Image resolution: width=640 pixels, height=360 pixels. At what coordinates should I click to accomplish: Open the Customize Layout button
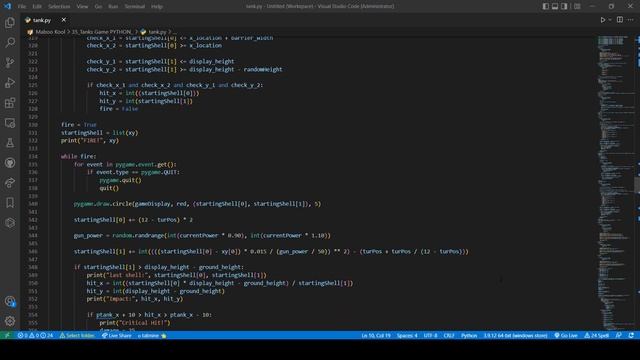pos(577,6)
